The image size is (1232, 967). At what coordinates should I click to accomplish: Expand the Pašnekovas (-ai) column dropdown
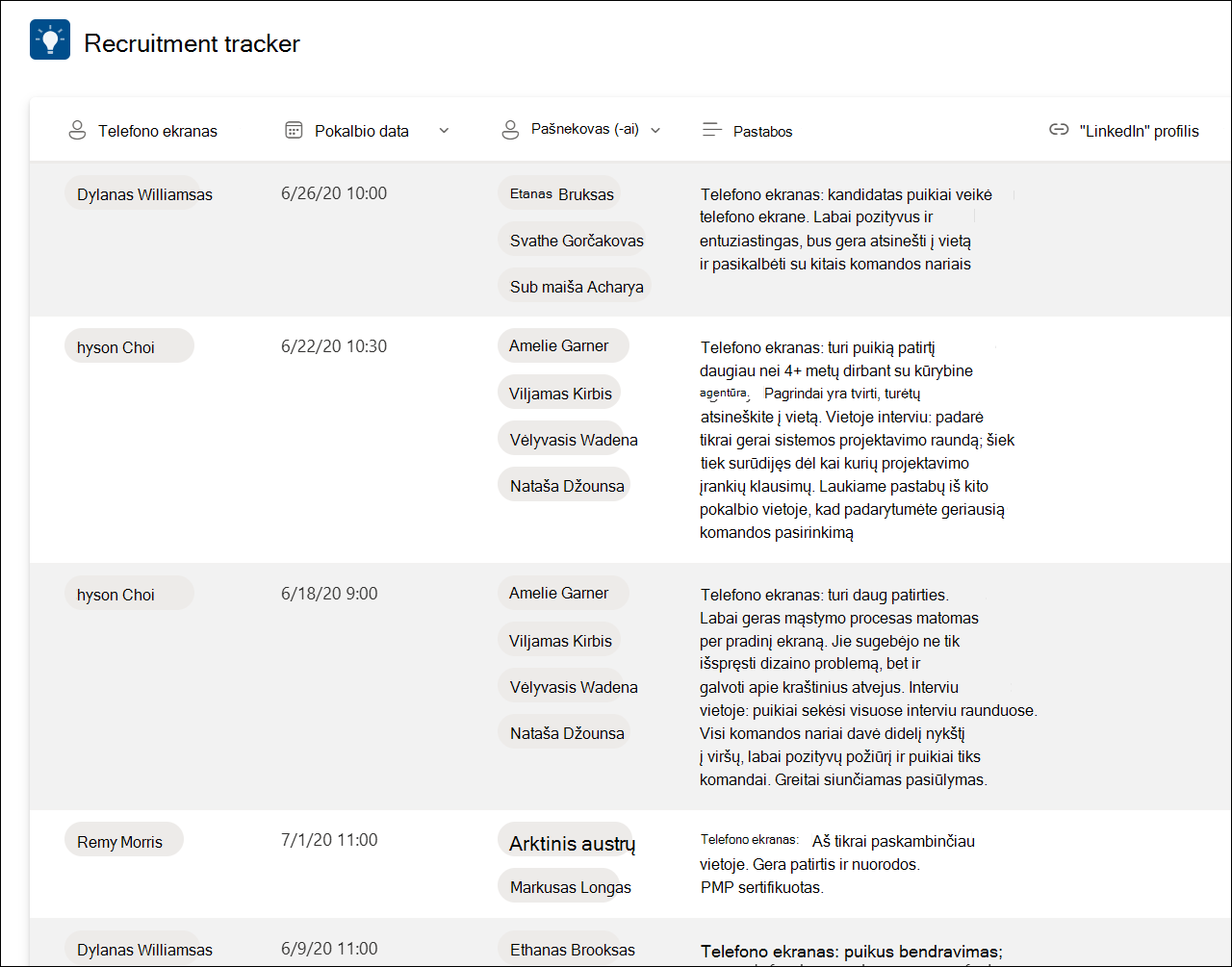pos(655,130)
